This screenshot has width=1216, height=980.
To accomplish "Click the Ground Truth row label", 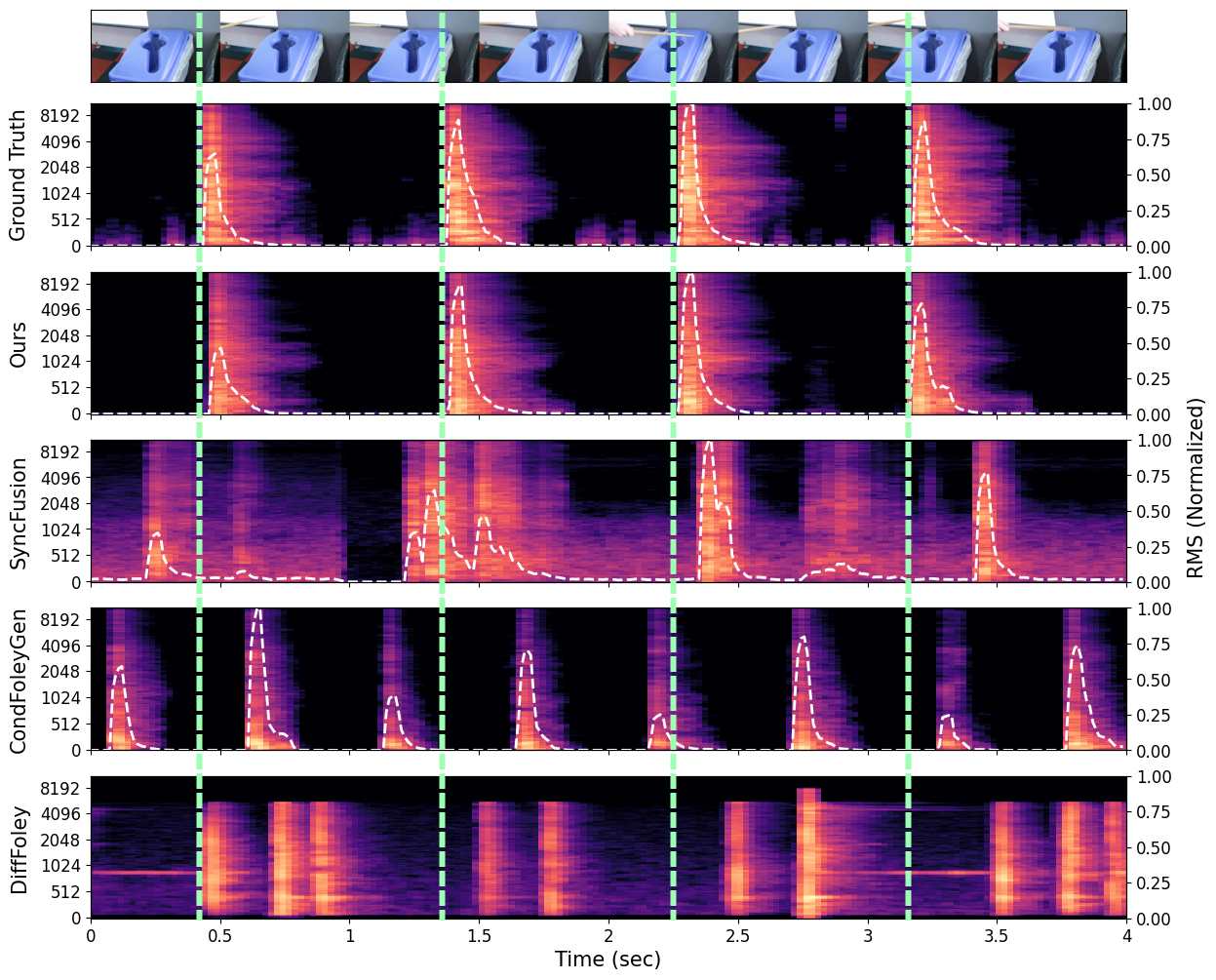I will [x=18, y=175].
